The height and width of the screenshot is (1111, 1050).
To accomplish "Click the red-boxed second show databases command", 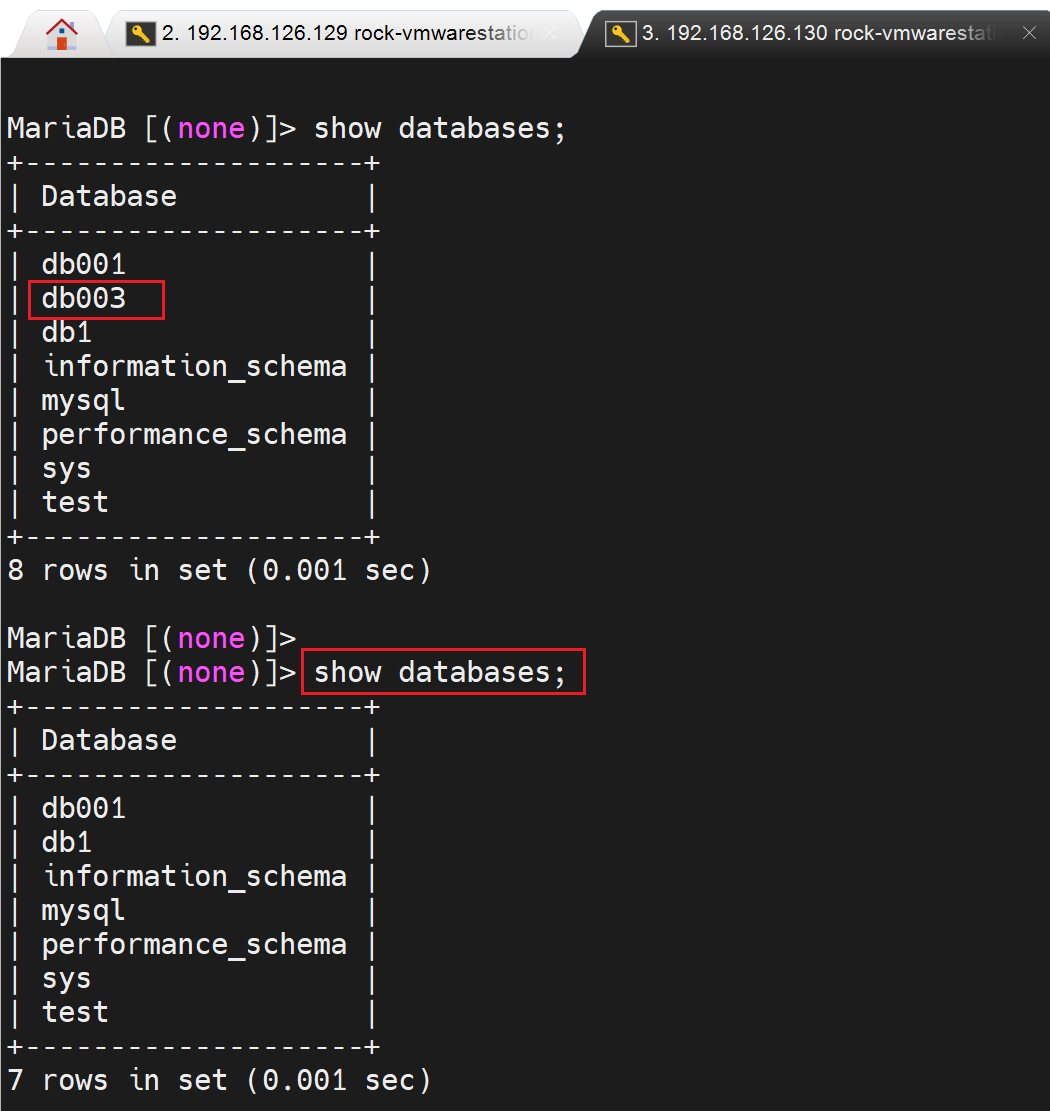I will pyautogui.click(x=441, y=673).
